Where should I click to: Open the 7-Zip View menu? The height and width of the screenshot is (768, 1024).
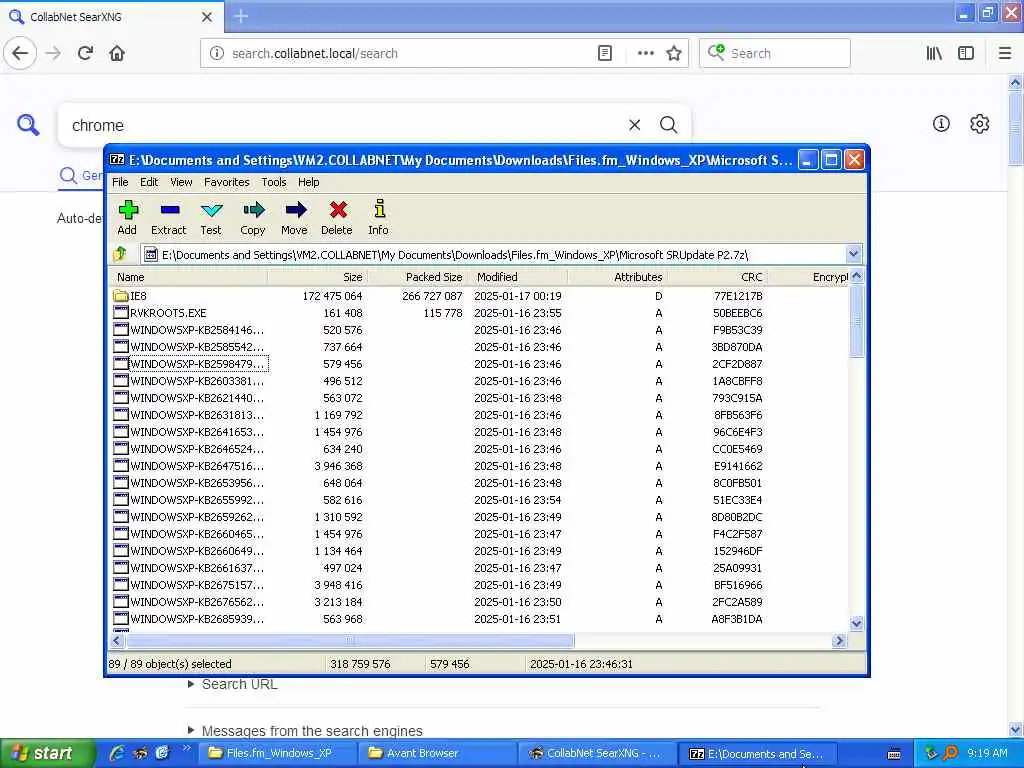181,182
